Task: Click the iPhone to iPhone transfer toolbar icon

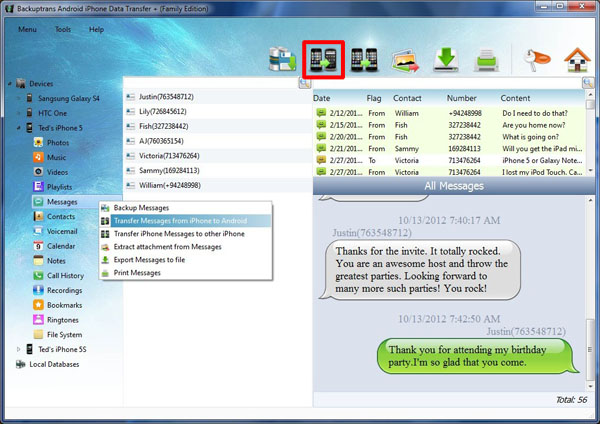Action: [x=364, y=60]
